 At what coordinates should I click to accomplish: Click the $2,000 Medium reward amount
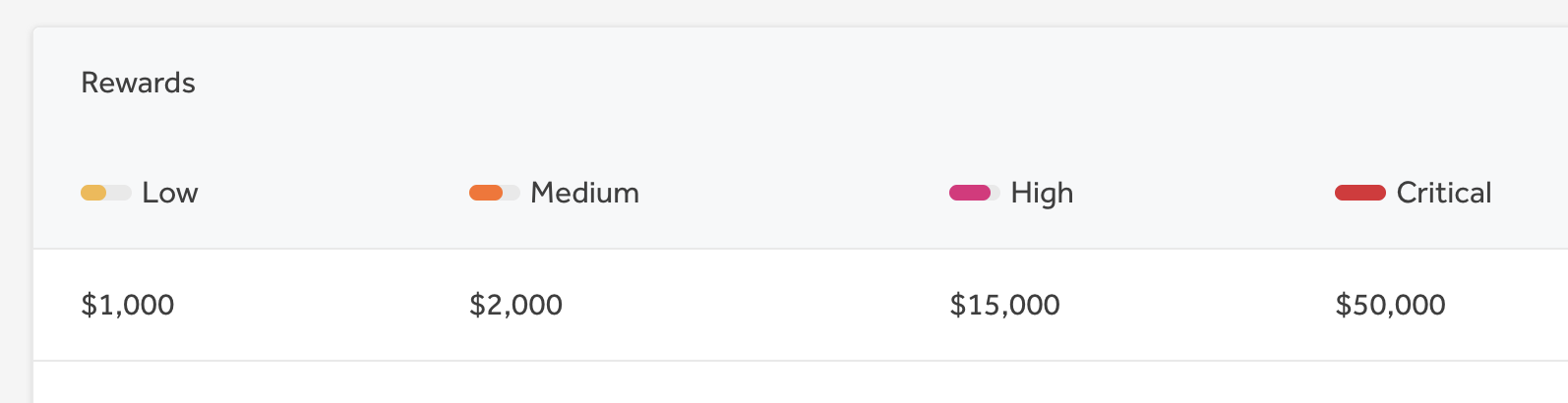515,305
